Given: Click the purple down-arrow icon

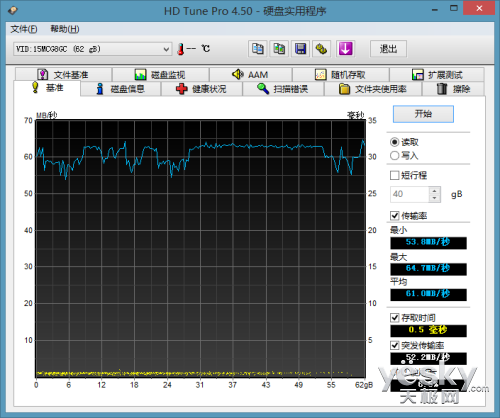Looking at the screenshot, I should click(345, 49).
